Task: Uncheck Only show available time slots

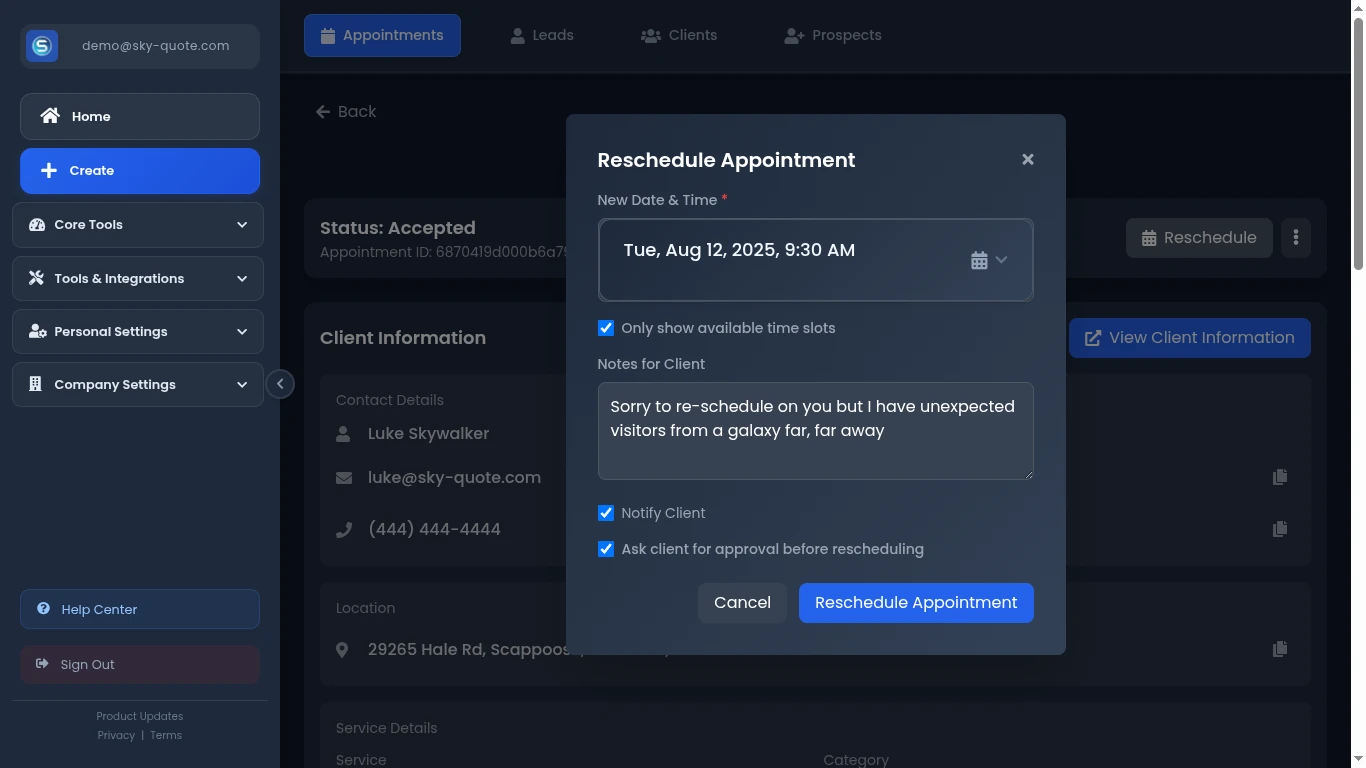Action: pos(605,327)
